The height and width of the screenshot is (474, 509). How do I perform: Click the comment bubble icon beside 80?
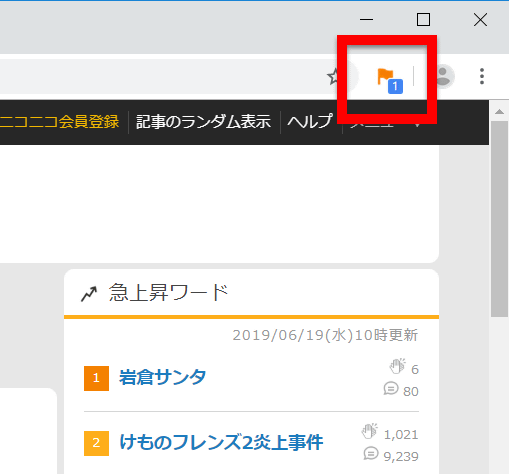[x=391, y=388]
